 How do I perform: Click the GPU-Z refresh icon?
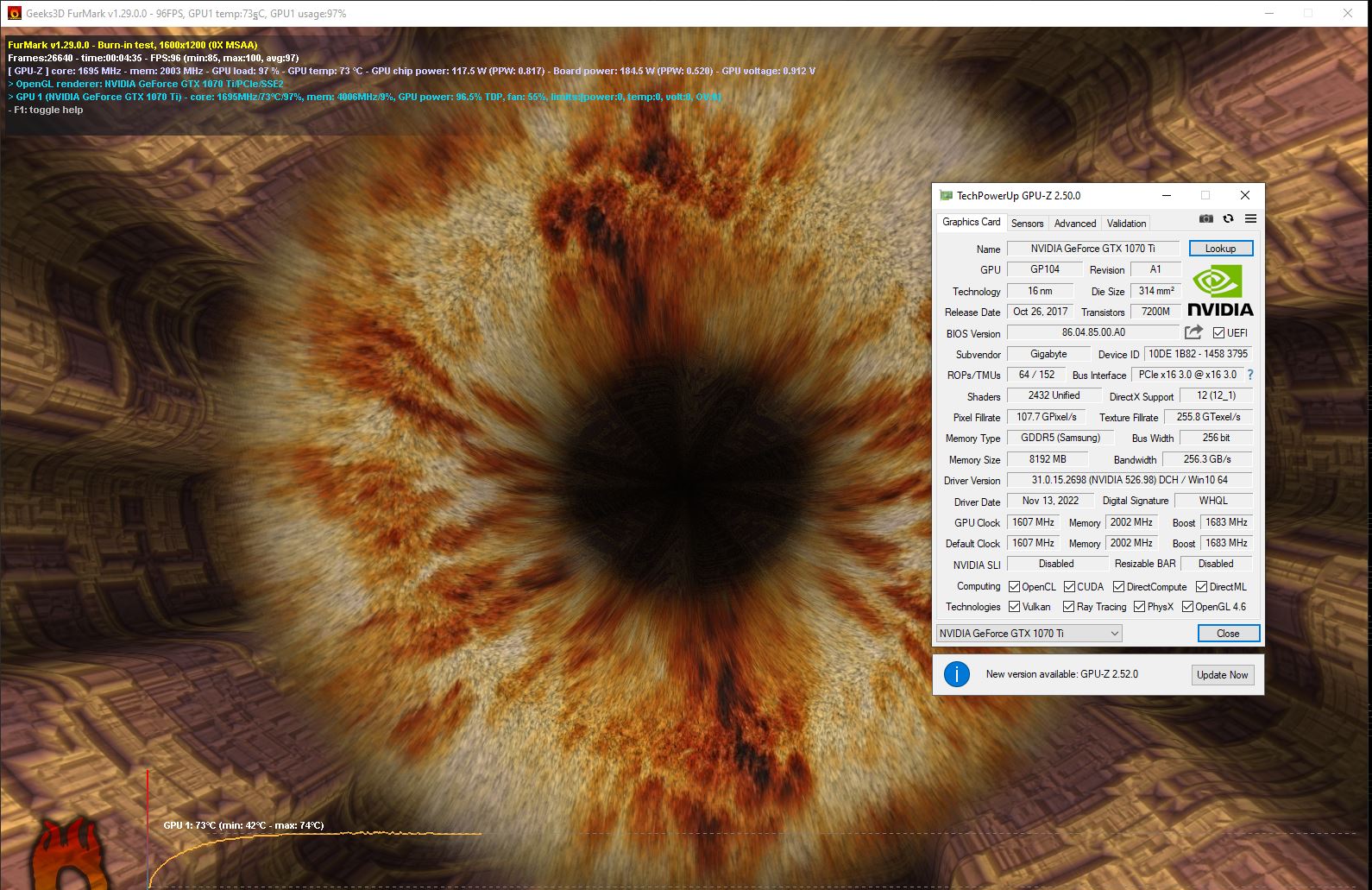click(1228, 219)
